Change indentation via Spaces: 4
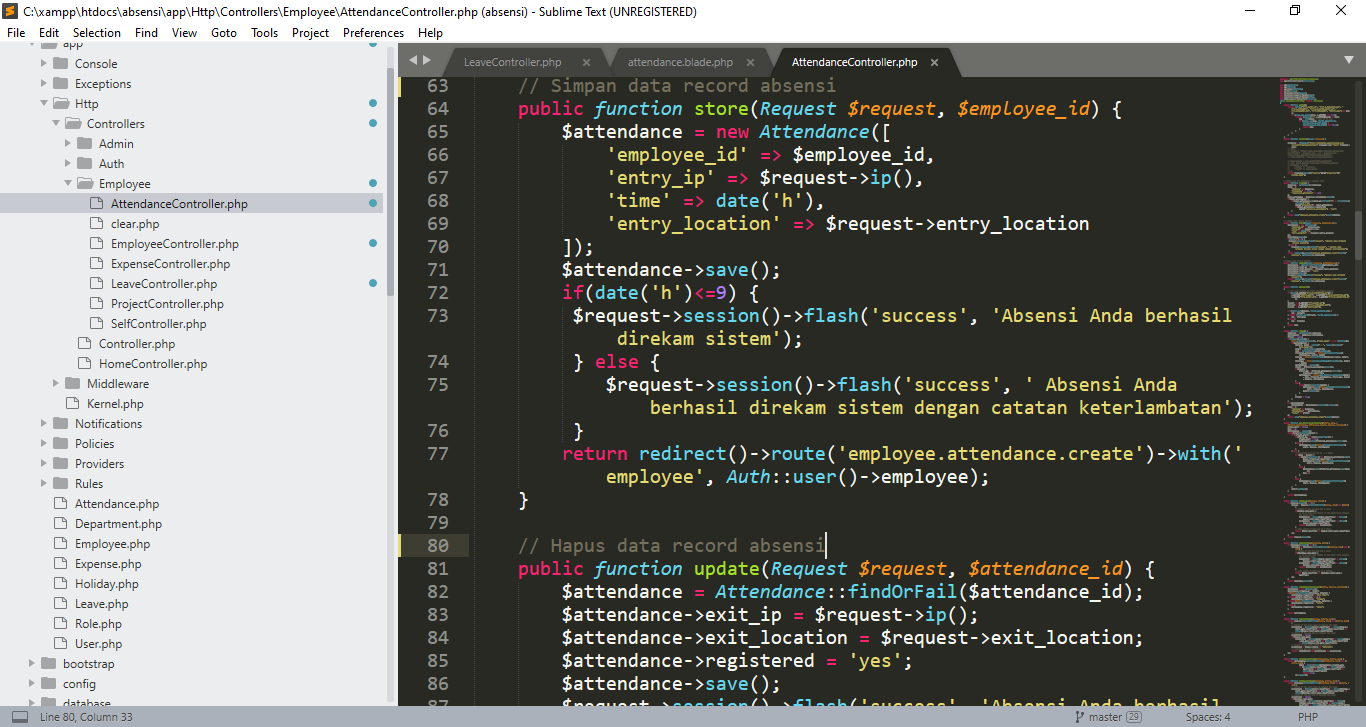 [1208, 717]
